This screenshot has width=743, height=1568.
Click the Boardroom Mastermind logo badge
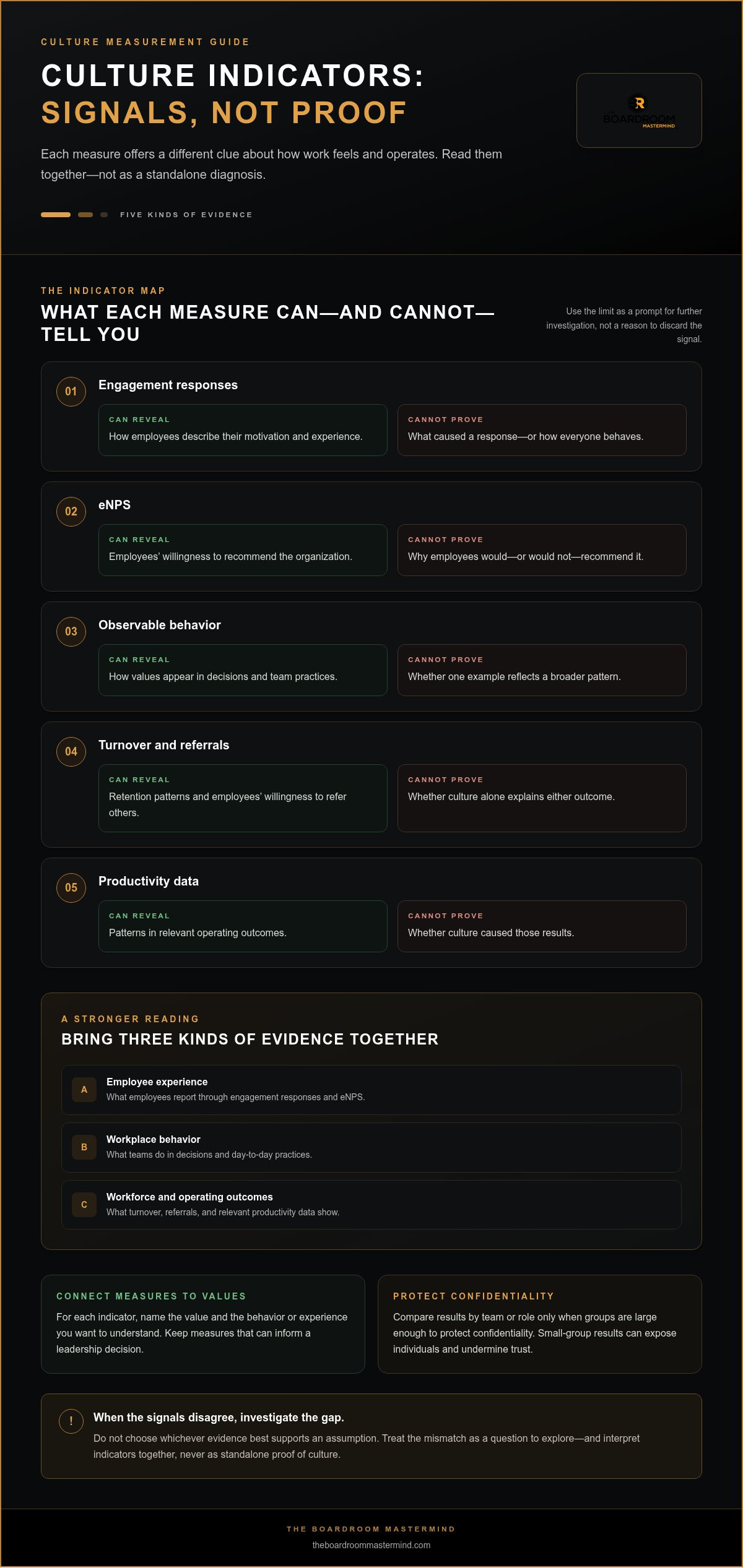coord(639,110)
